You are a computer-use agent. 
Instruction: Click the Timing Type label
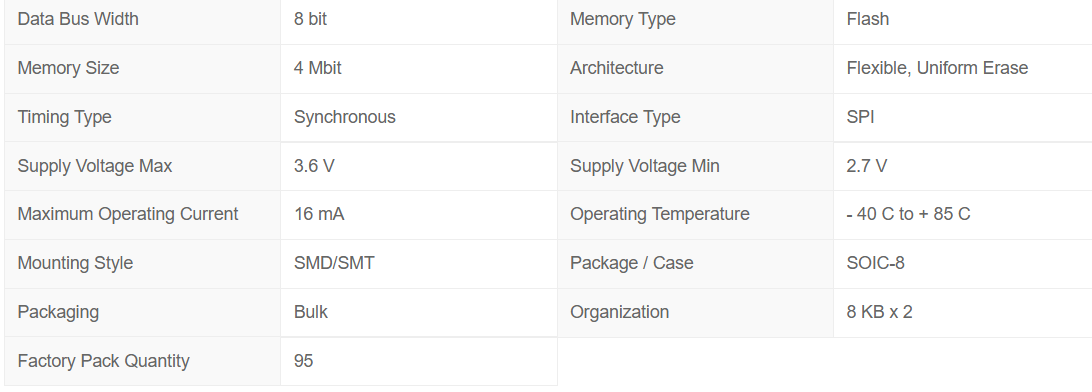[x=64, y=117]
